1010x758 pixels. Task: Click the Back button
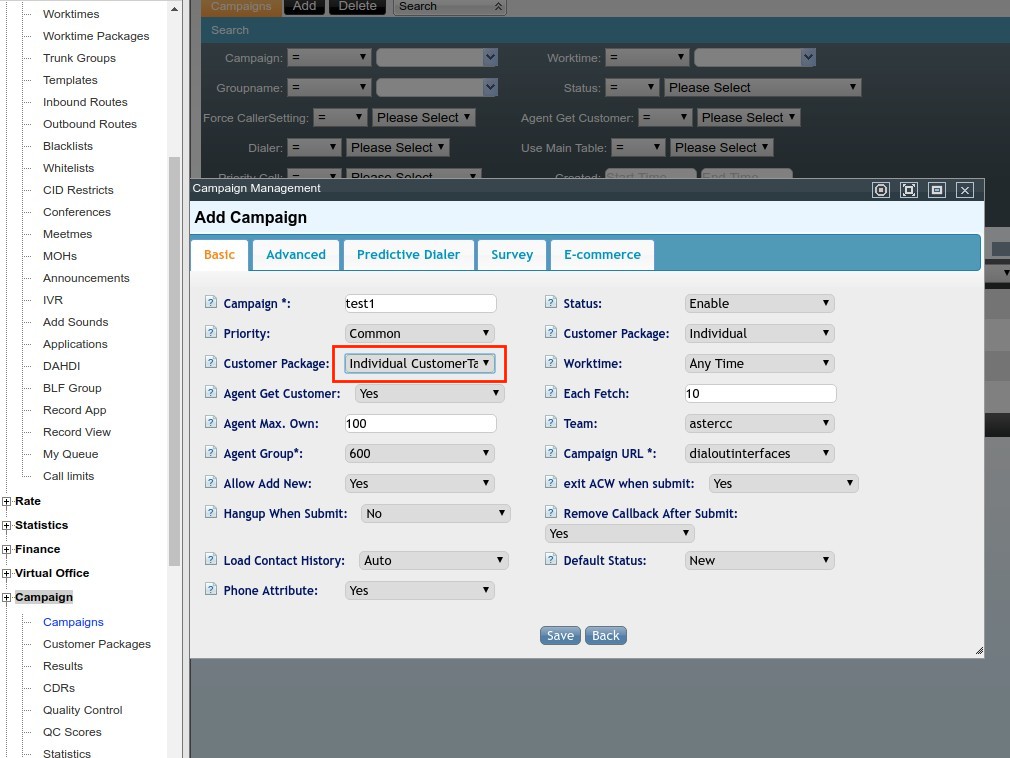click(606, 635)
